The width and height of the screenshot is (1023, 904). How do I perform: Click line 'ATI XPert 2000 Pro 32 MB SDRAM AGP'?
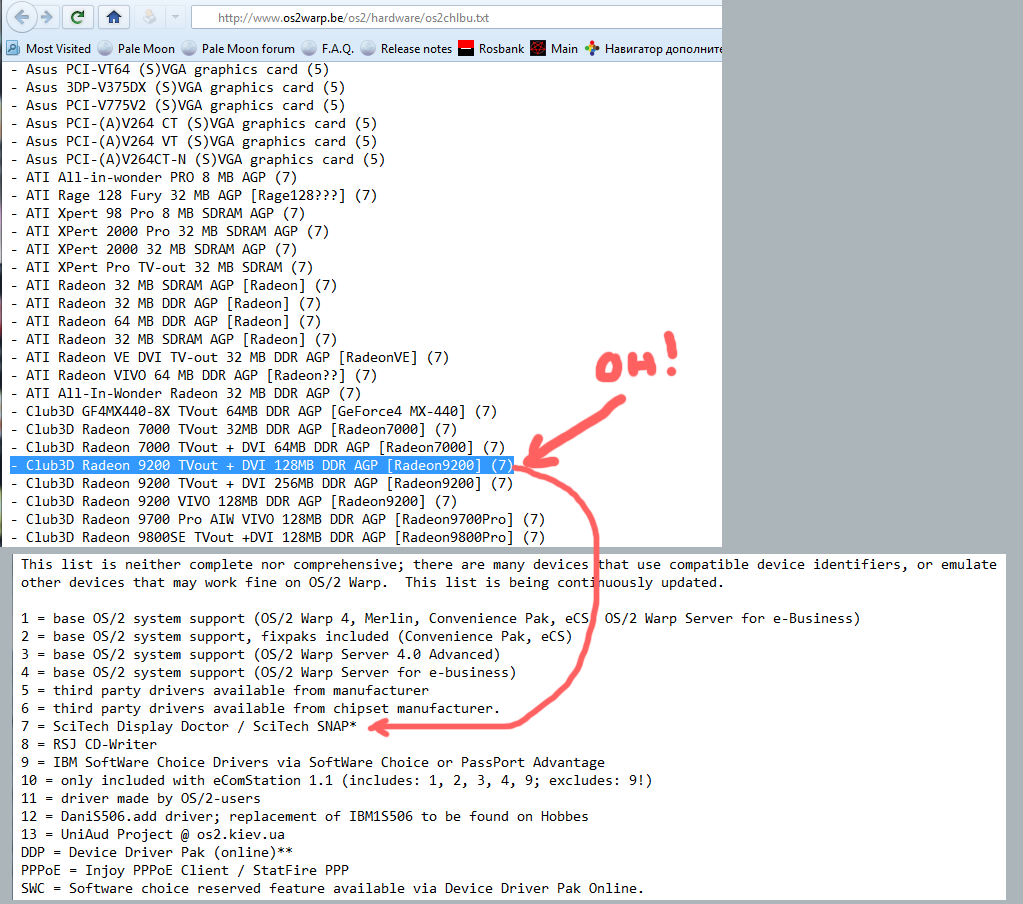[170, 232]
